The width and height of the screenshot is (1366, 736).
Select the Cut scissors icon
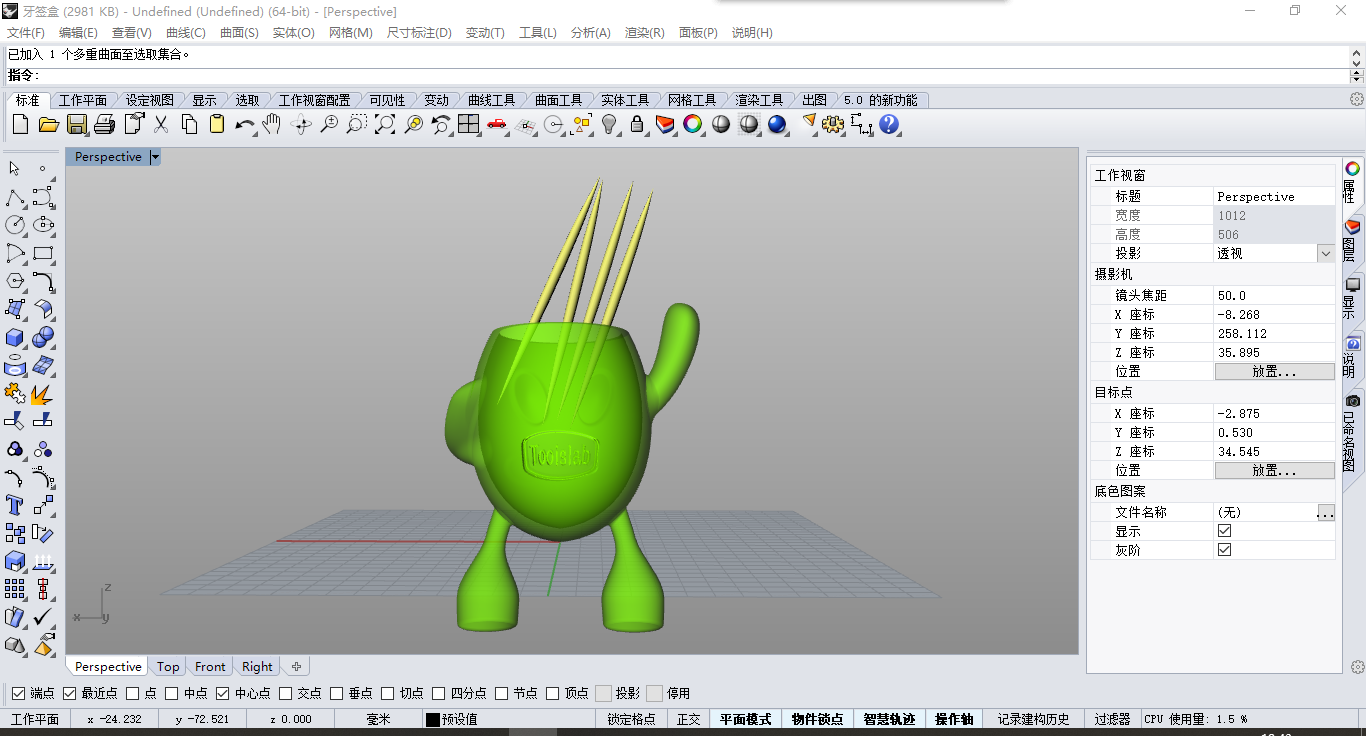161,124
